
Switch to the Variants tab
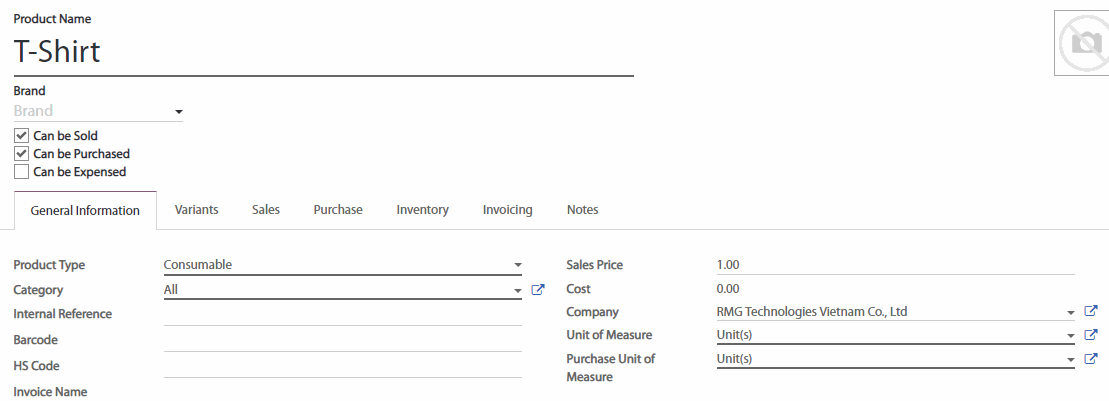click(x=196, y=210)
